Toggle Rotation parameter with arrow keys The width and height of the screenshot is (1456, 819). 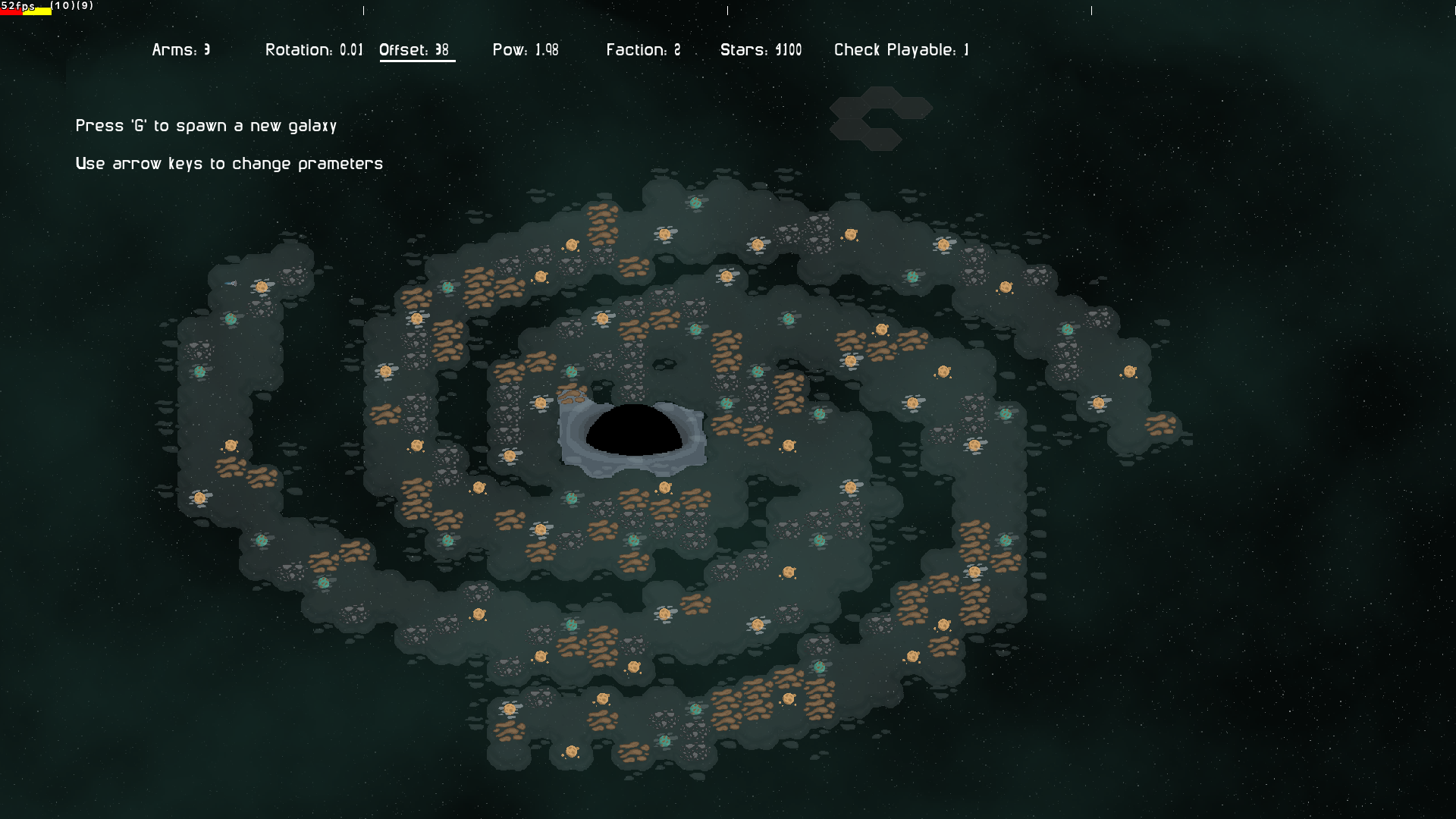[x=314, y=50]
